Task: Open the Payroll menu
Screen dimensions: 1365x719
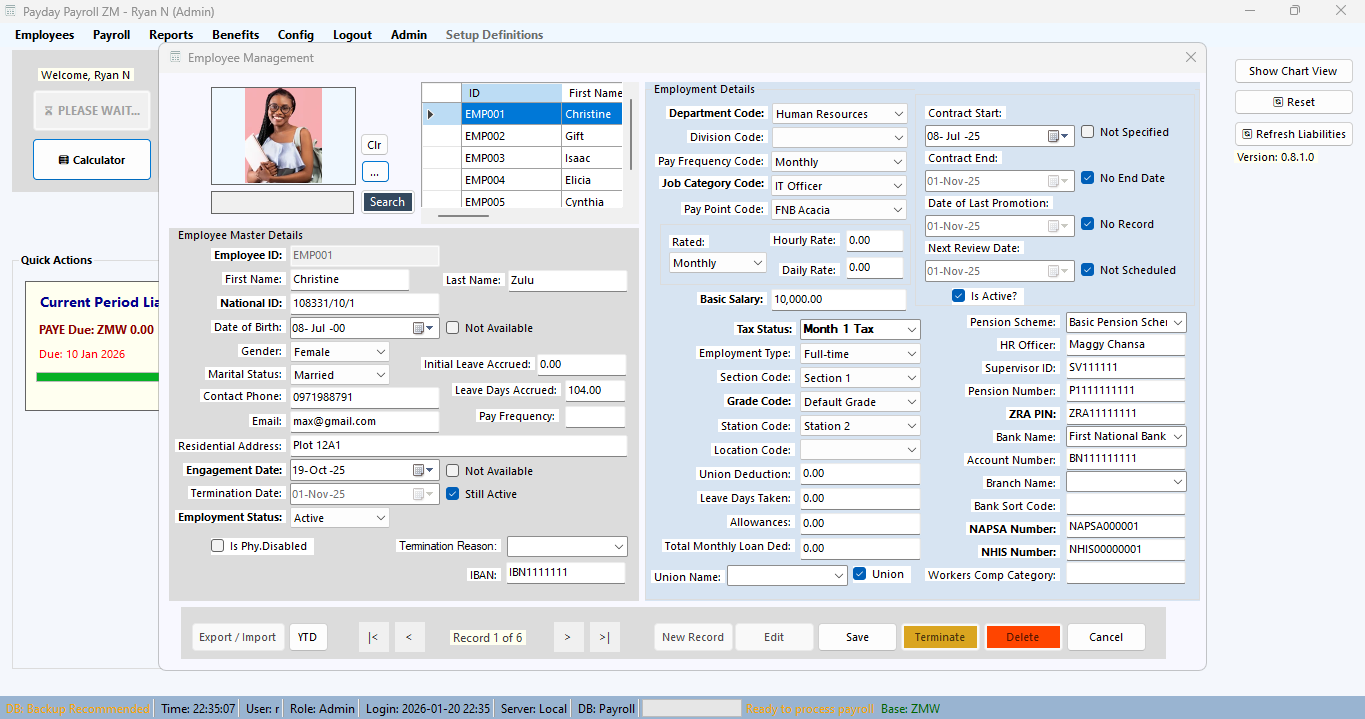Action: [111, 35]
